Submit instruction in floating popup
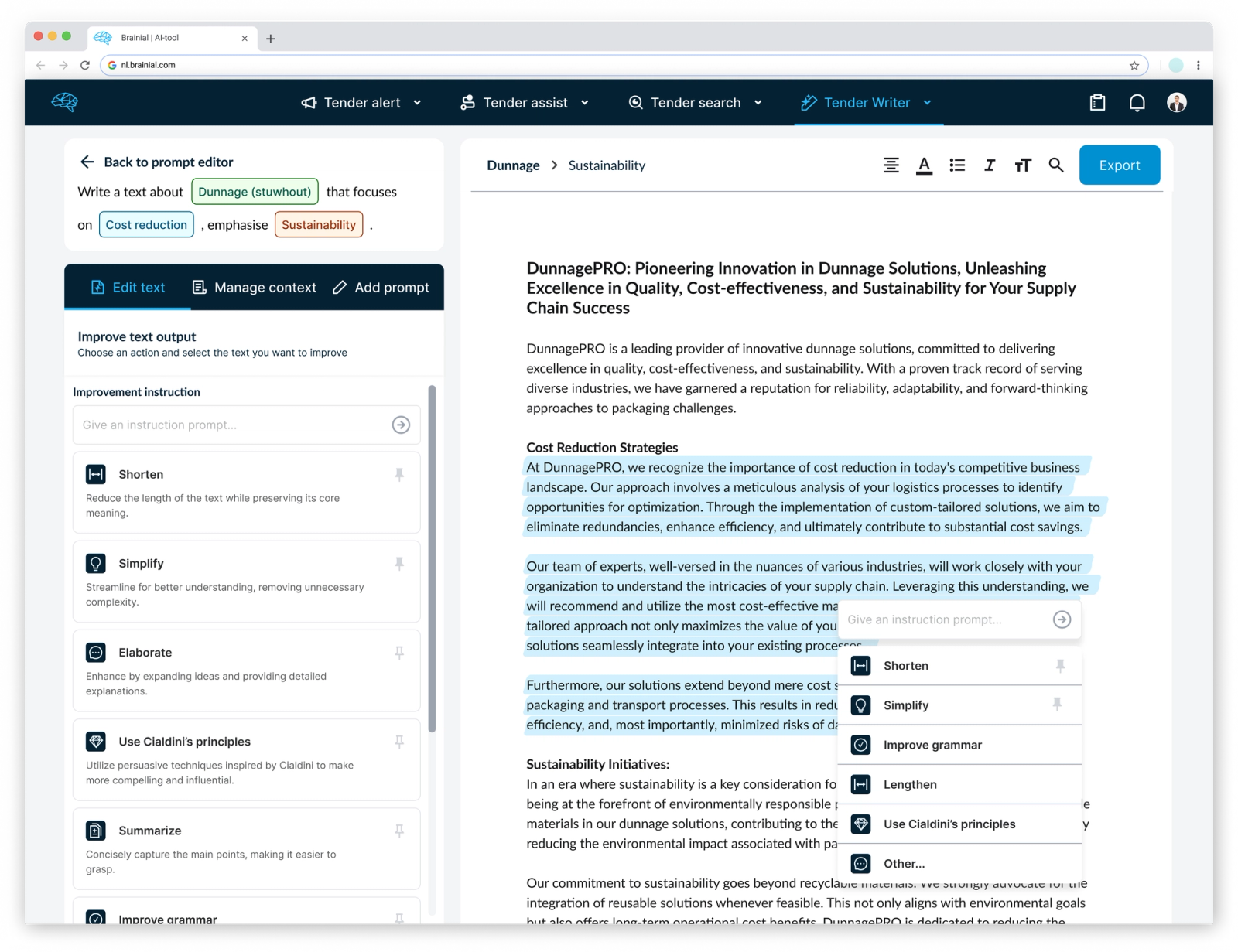Image resolution: width=1238 pixels, height=952 pixels. click(x=1062, y=619)
